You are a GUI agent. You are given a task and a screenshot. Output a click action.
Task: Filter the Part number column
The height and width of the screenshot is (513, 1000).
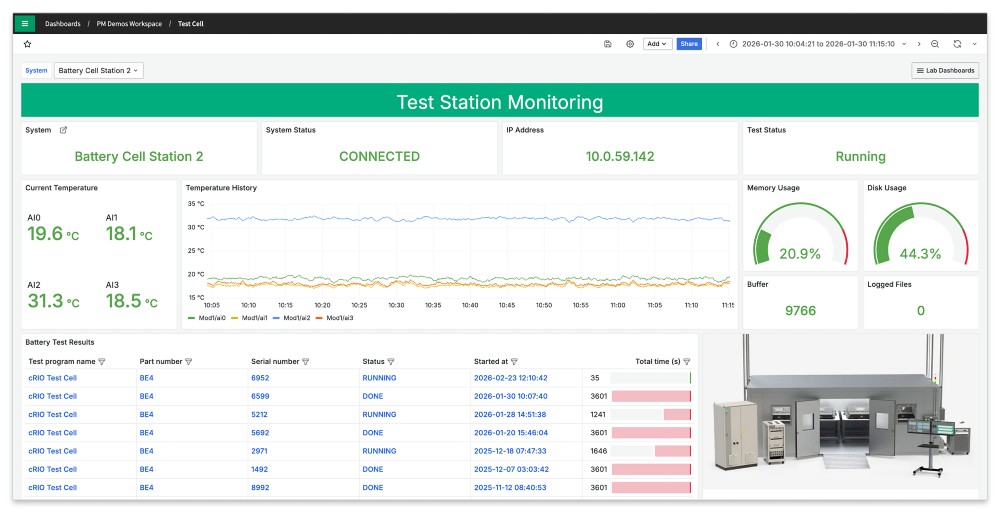(x=188, y=362)
